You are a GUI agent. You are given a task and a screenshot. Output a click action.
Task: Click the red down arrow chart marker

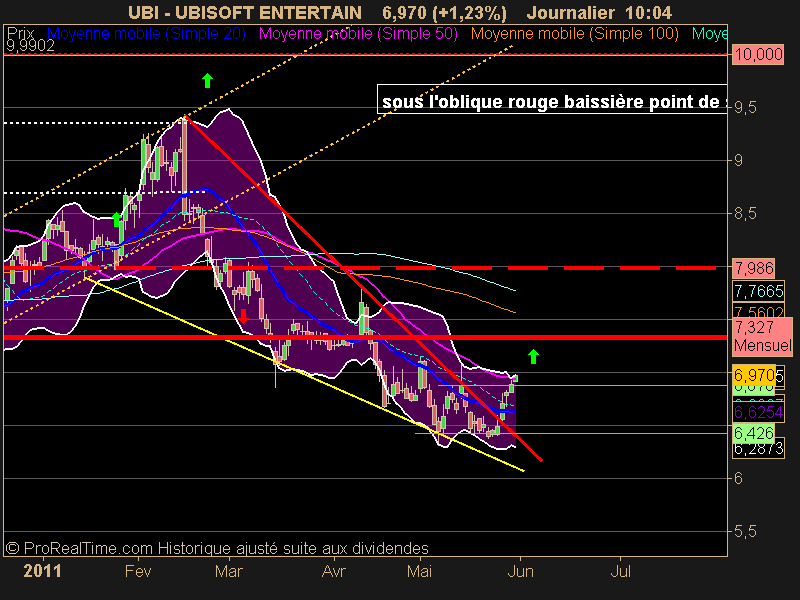pyautogui.click(x=243, y=316)
